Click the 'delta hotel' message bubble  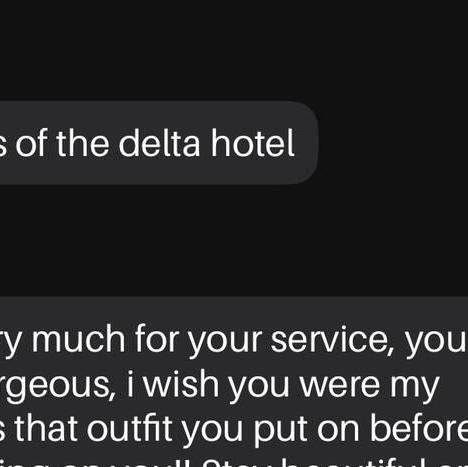(159, 143)
